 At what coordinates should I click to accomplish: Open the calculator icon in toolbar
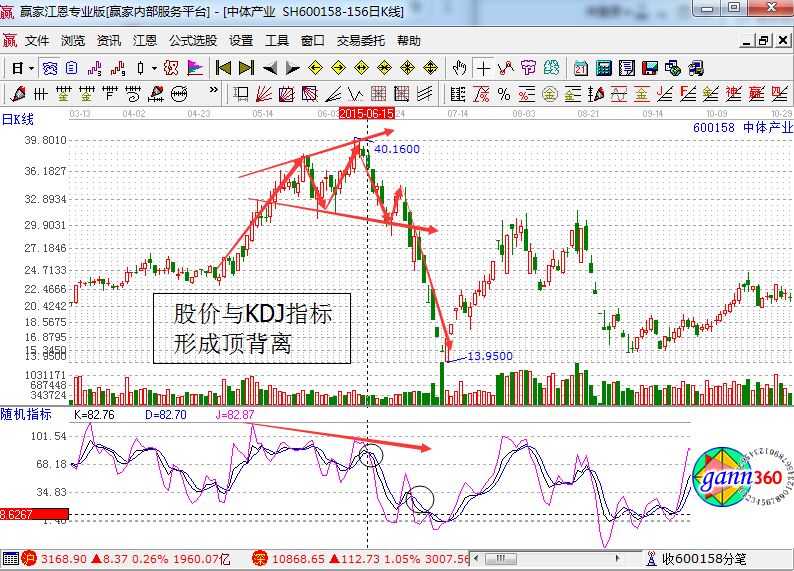click(x=604, y=68)
